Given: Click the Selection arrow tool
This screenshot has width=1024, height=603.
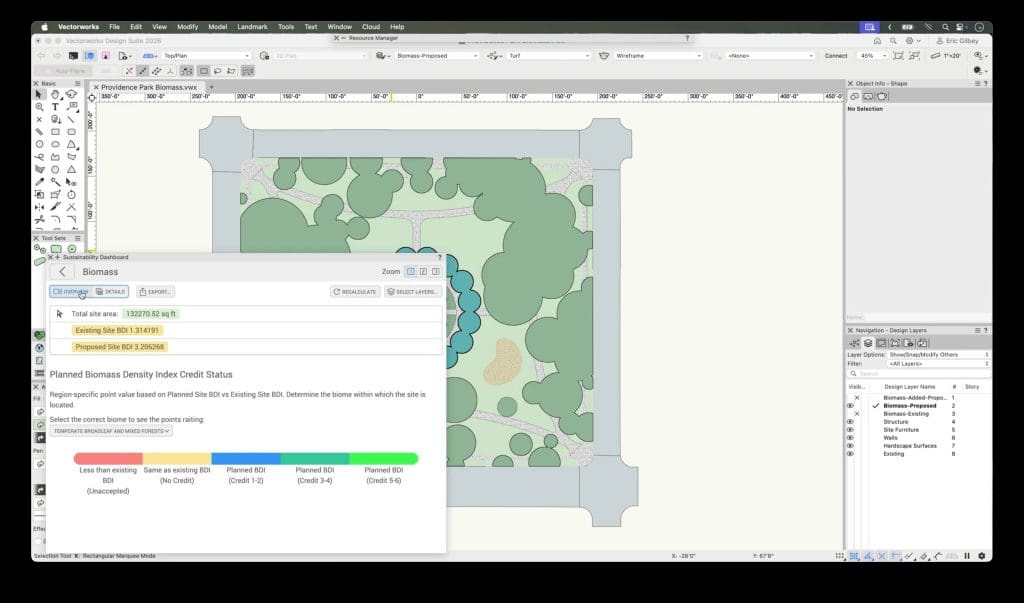Looking at the screenshot, I should (39, 95).
